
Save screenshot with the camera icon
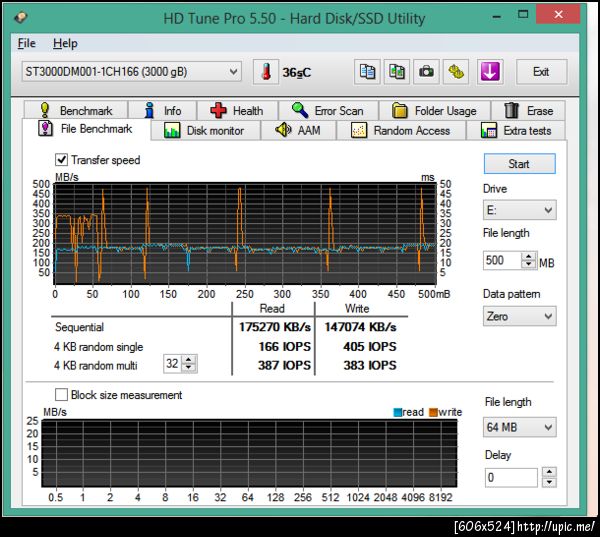pyautogui.click(x=426, y=72)
